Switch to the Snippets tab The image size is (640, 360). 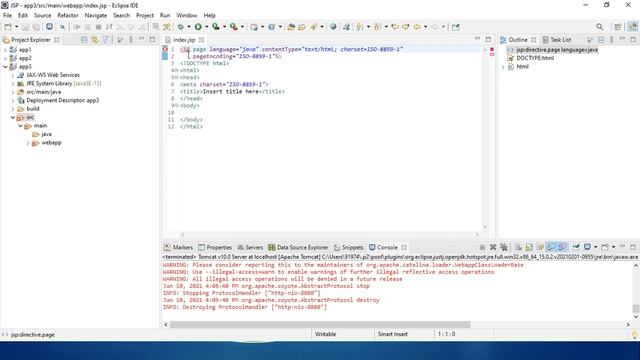pos(349,247)
